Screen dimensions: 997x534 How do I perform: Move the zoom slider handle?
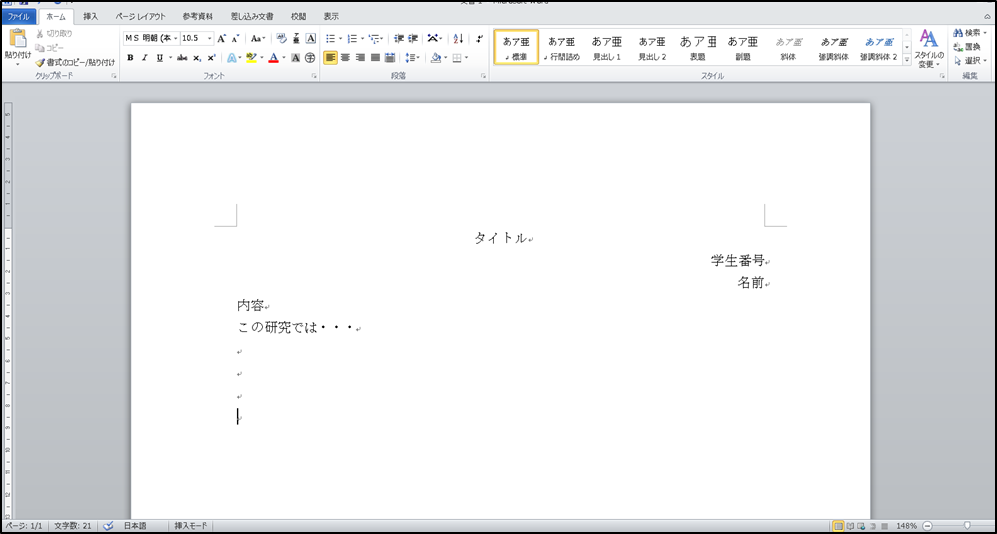[x=967, y=526]
